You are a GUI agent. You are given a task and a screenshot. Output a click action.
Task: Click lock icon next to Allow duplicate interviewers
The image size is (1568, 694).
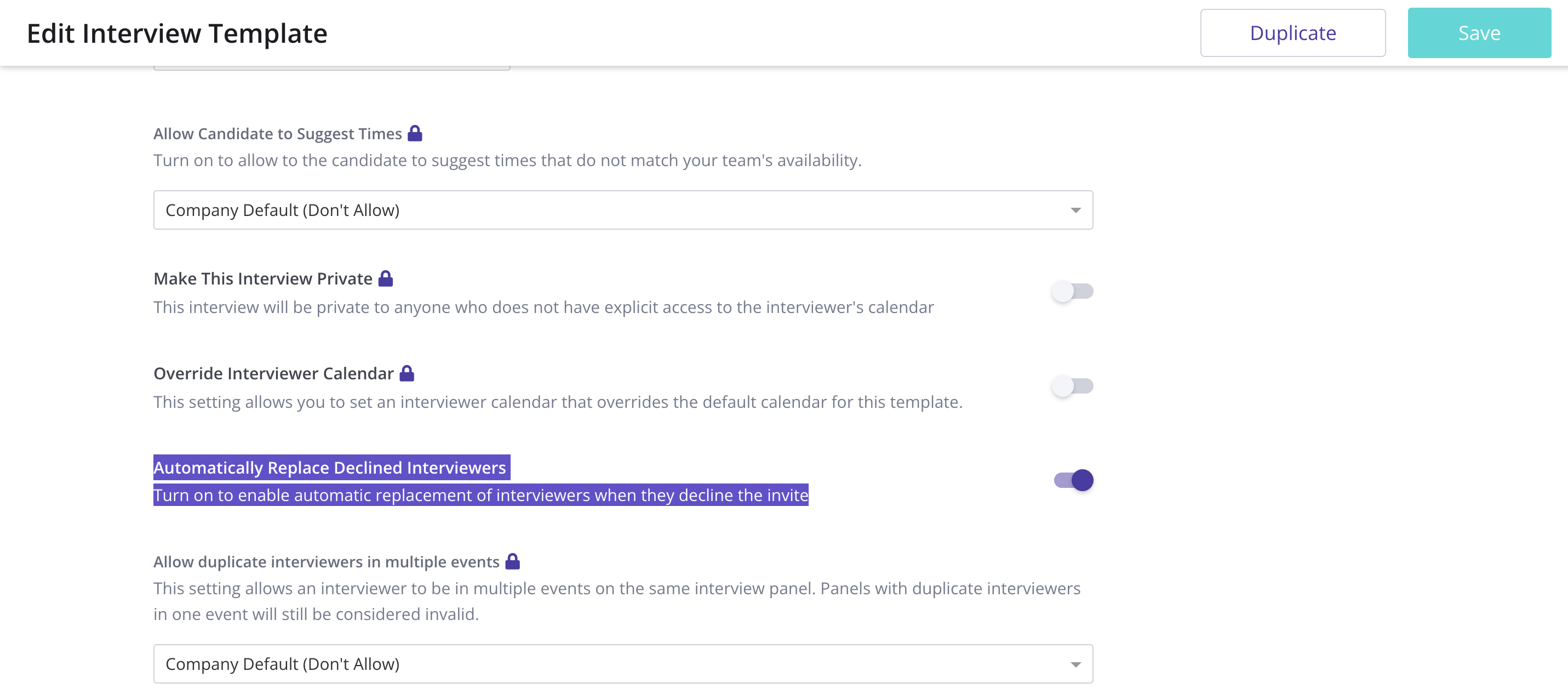click(512, 562)
